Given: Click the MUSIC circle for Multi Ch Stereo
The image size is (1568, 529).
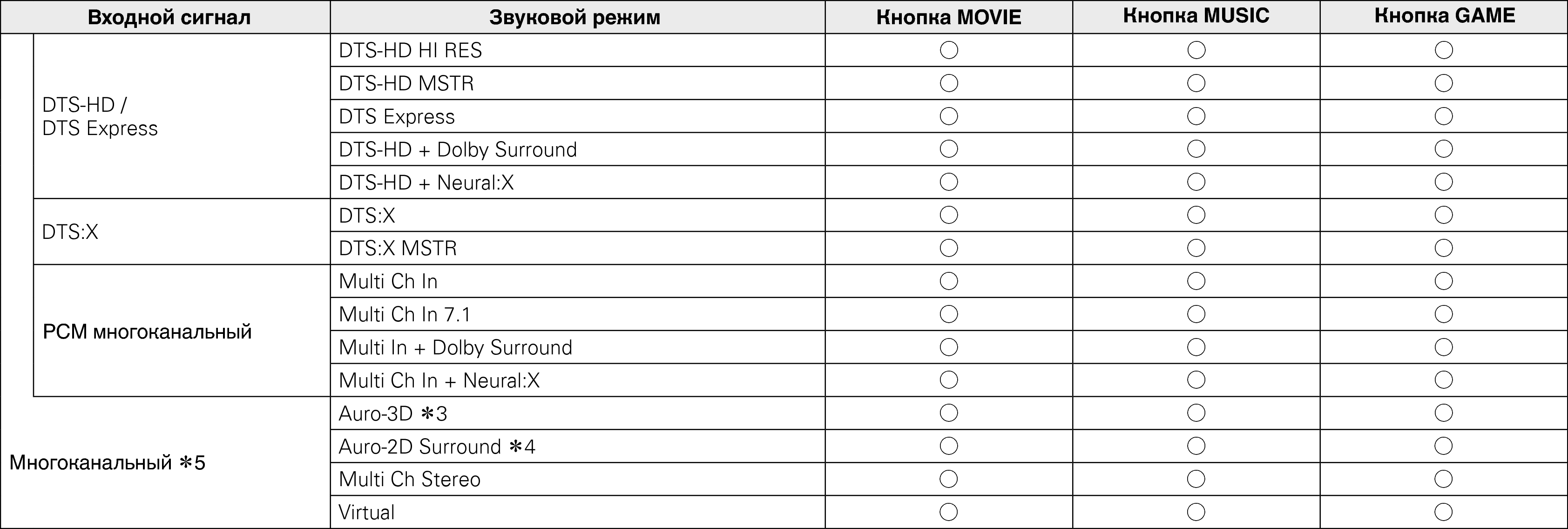Looking at the screenshot, I should coord(1196,479).
